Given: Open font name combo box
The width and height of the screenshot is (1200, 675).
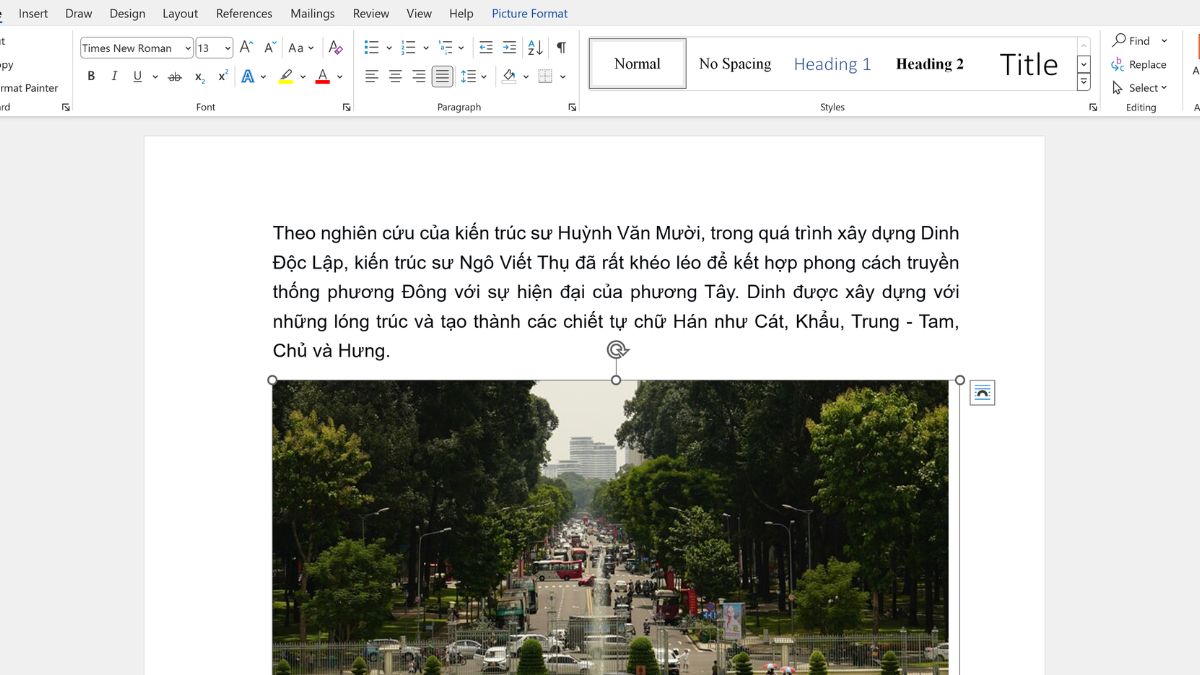Looking at the screenshot, I should (x=136, y=48).
